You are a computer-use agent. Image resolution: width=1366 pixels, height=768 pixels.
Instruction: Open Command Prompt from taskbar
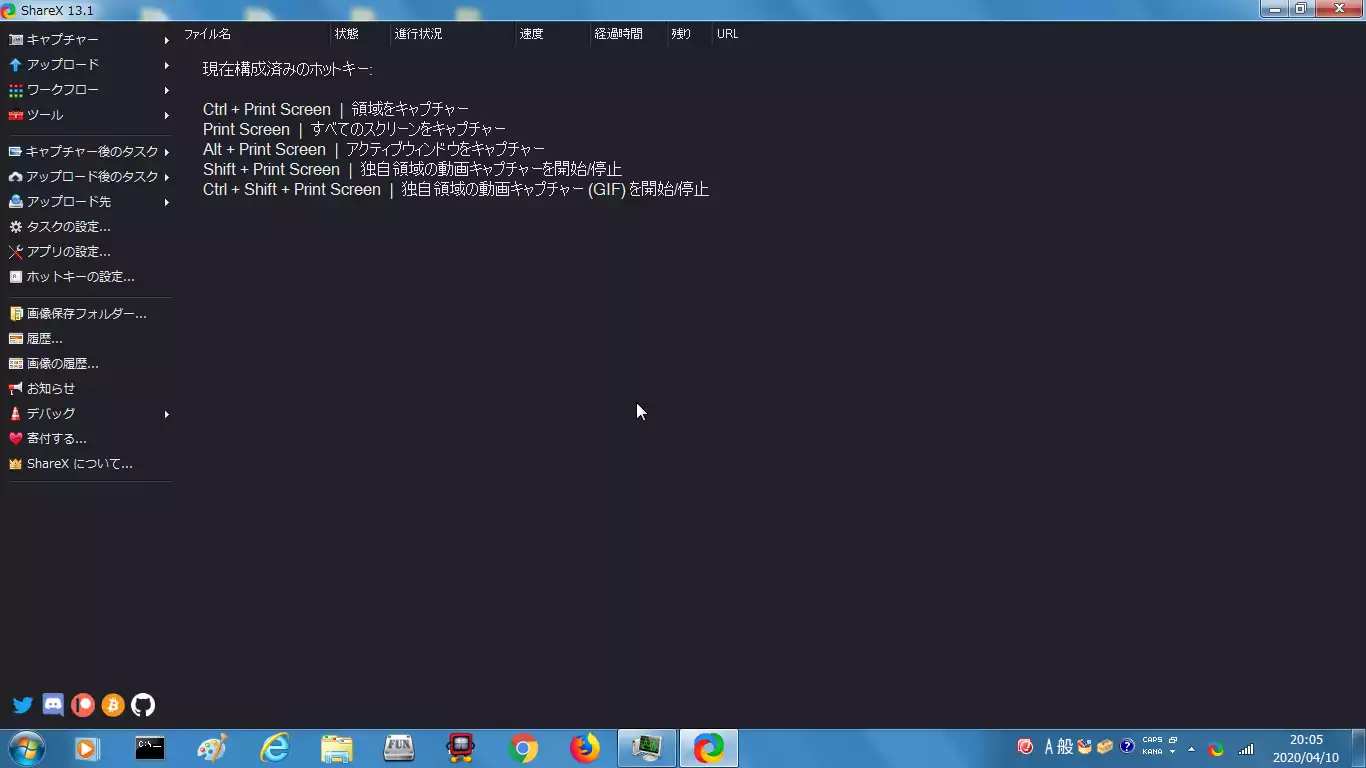[x=150, y=748]
